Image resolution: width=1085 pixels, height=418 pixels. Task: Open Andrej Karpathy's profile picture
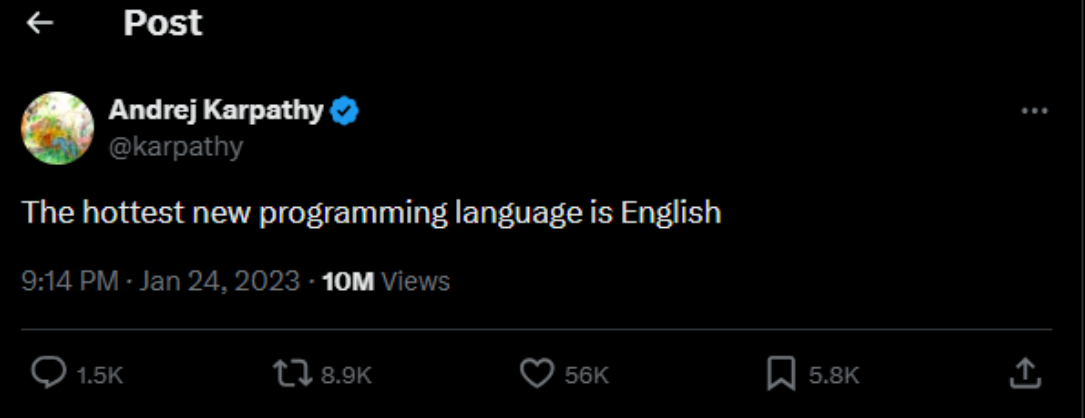58,128
